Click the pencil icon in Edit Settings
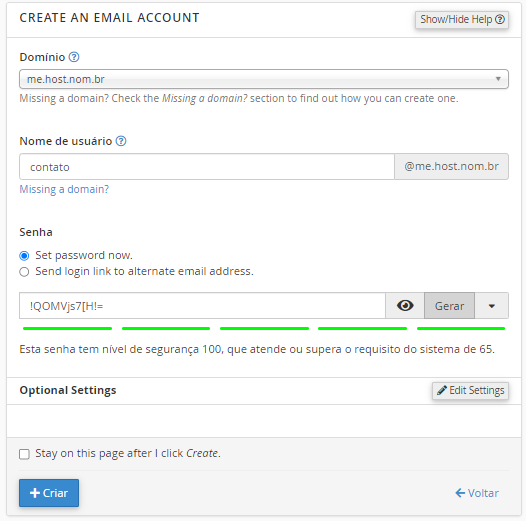526x521 pixels. pyautogui.click(x=442, y=390)
